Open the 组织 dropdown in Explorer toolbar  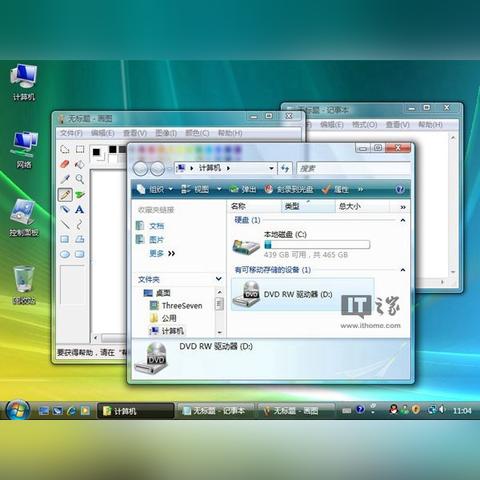(x=155, y=189)
